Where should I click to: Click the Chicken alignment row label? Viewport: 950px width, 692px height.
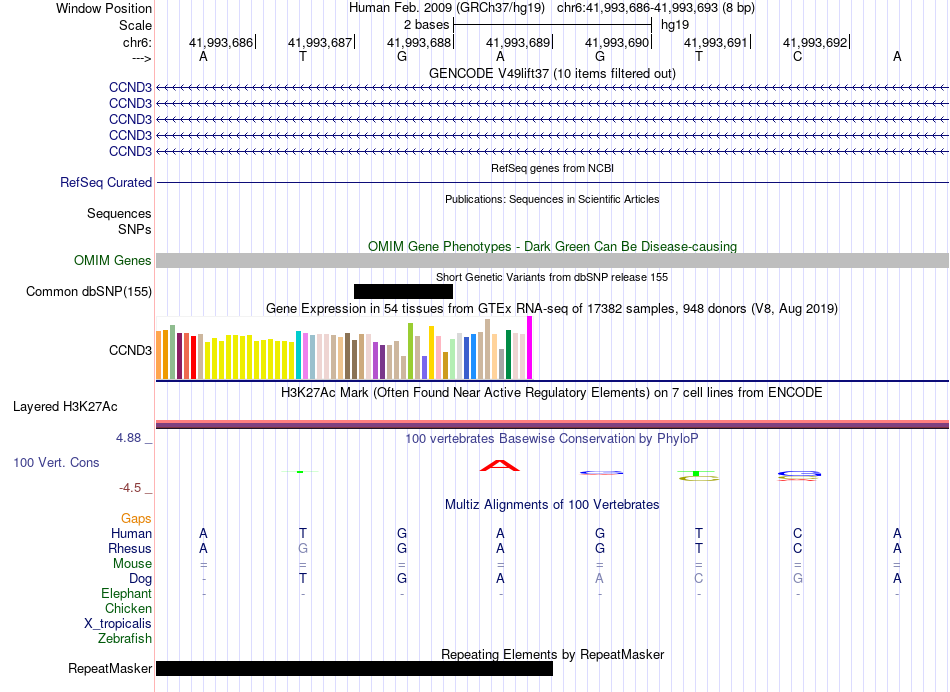128,608
